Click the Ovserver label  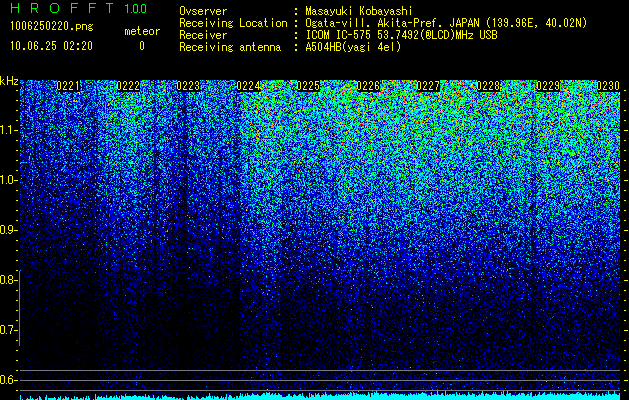coord(203,11)
